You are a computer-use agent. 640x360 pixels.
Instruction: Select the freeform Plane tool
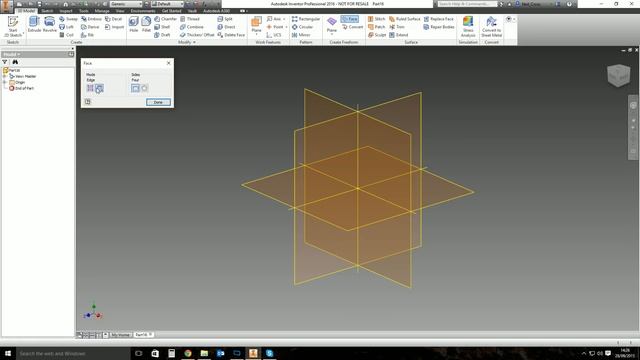point(332,24)
